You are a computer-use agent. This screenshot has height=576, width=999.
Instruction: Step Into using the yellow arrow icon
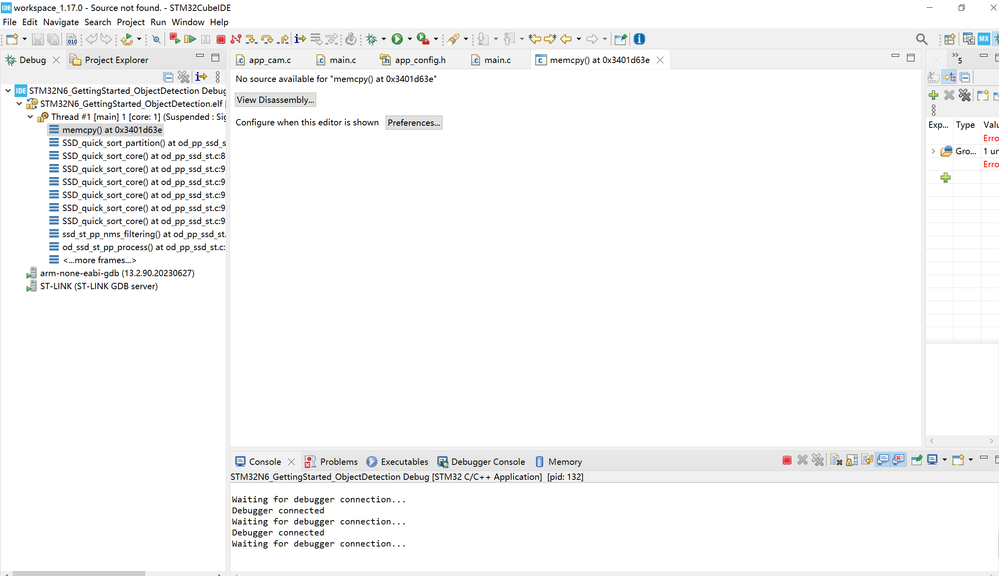(252, 39)
